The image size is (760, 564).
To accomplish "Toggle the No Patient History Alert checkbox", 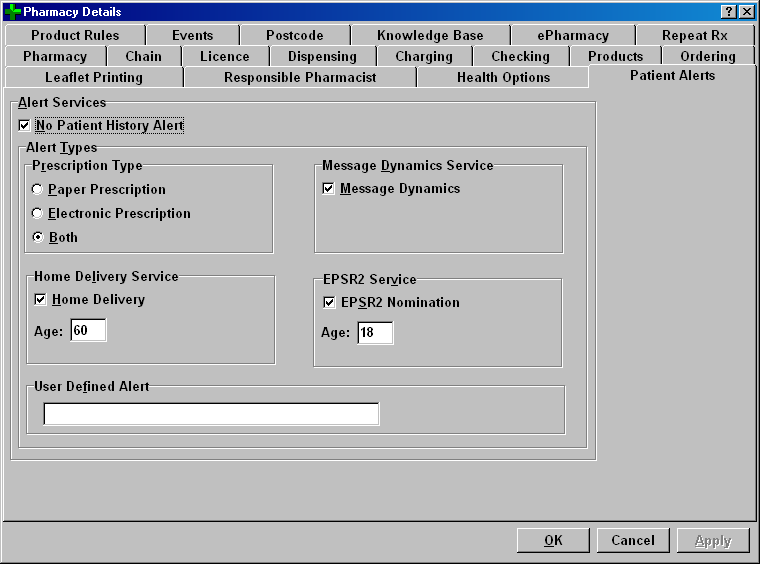I will [x=25, y=126].
